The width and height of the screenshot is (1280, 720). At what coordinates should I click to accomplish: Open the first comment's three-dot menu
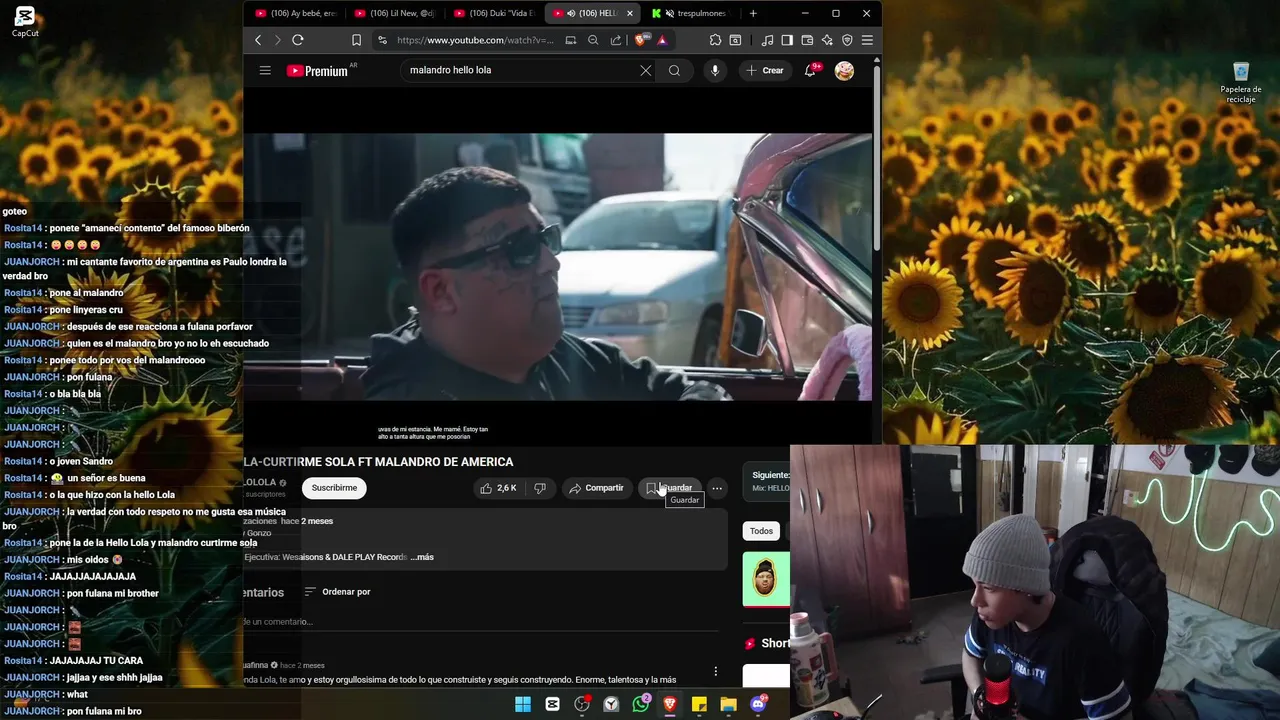[715, 671]
